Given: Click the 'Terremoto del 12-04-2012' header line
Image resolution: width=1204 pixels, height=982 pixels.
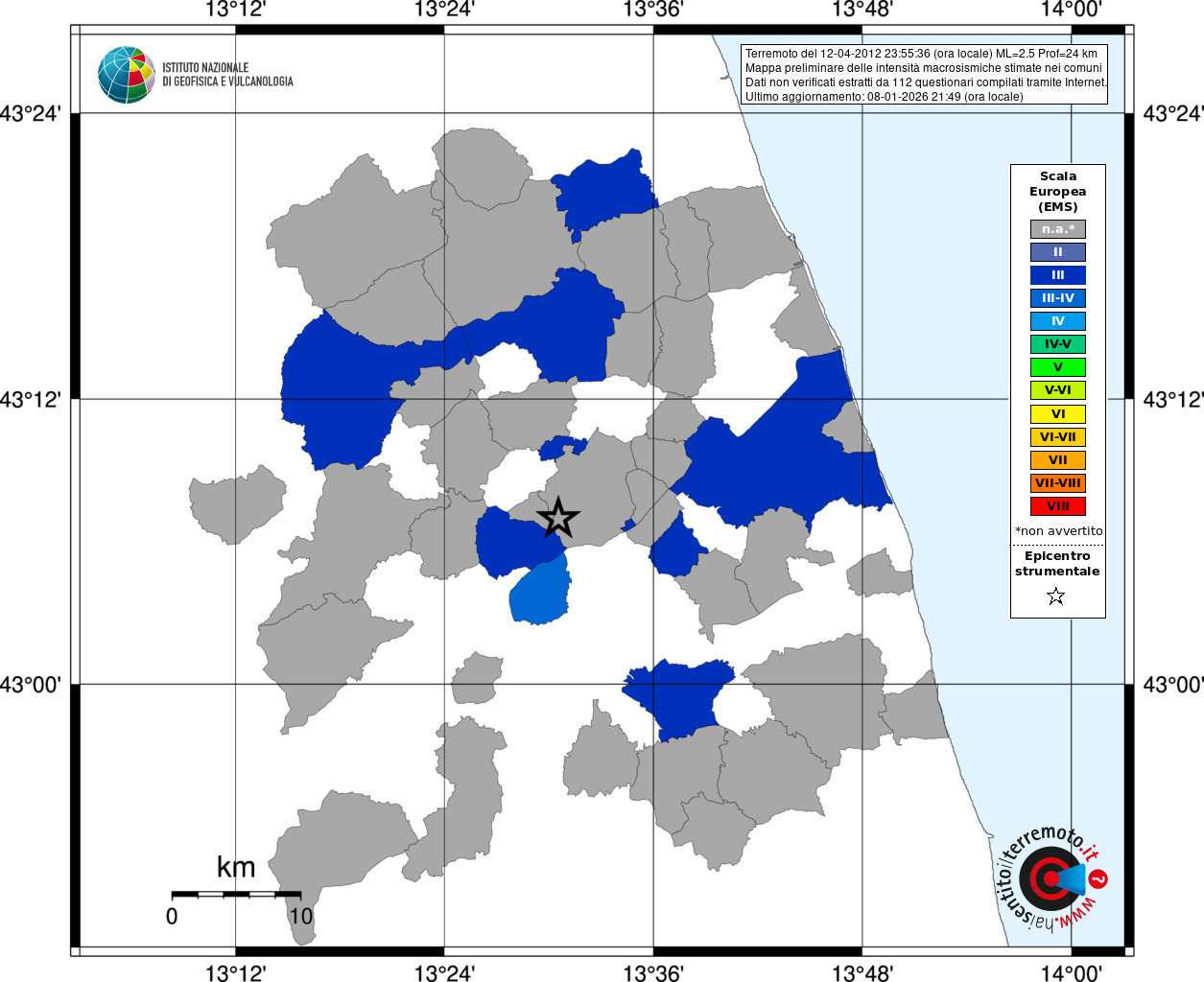Looking at the screenshot, I should click(921, 54).
